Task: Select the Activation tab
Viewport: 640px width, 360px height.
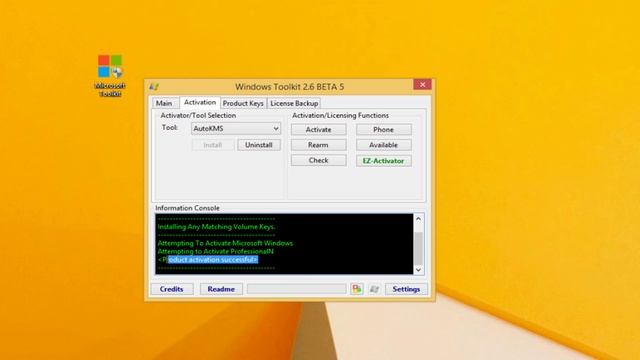Action: [x=200, y=102]
